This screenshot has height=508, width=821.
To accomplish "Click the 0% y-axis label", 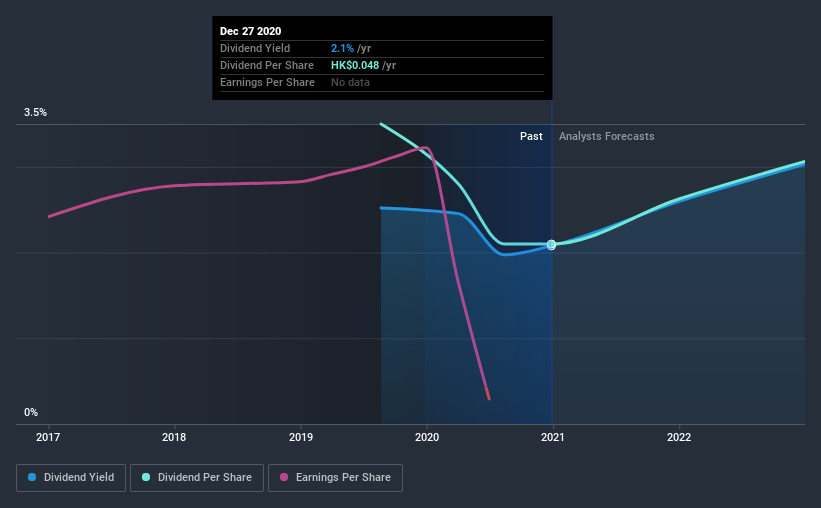I will click(31, 413).
